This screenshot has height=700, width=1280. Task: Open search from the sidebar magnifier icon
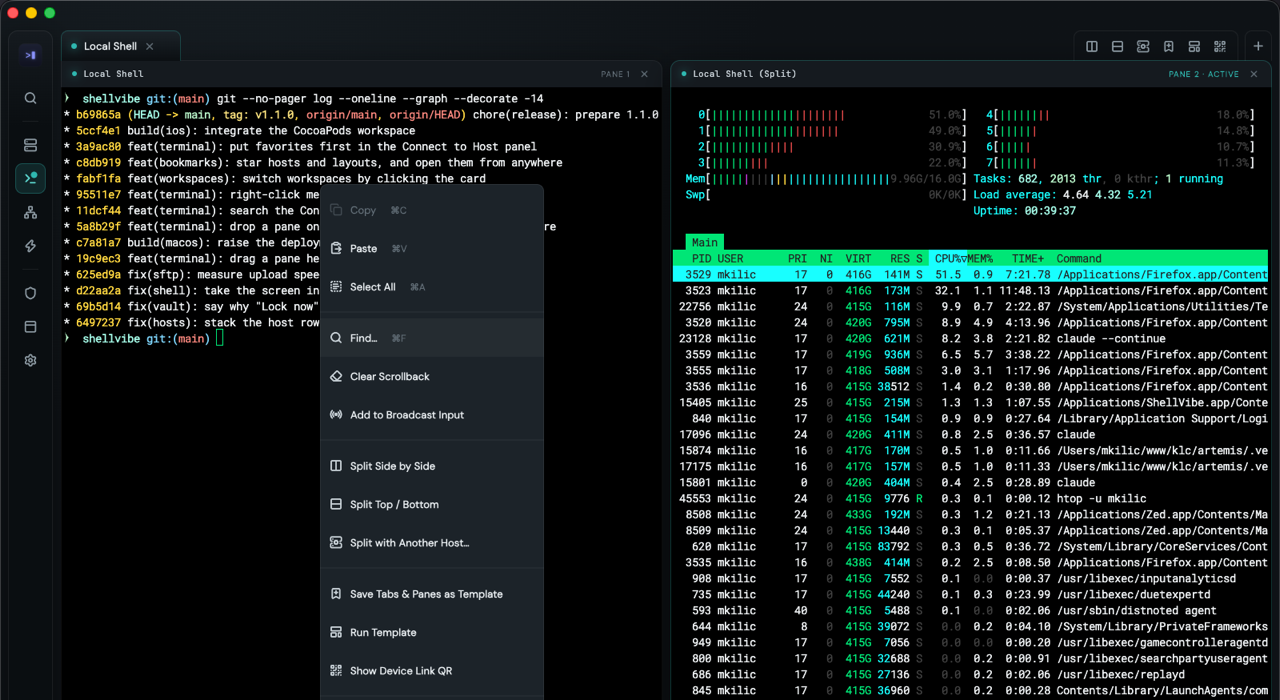coord(30,98)
